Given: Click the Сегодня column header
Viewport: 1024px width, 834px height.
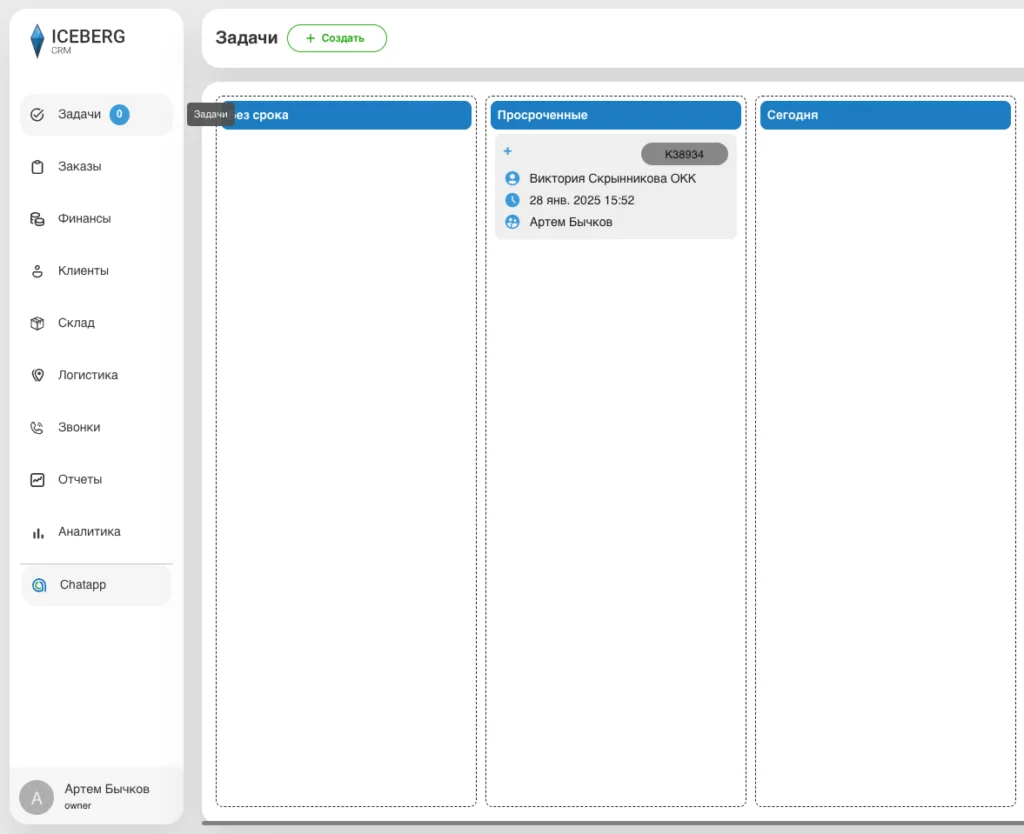Looking at the screenshot, I should 884,115.
